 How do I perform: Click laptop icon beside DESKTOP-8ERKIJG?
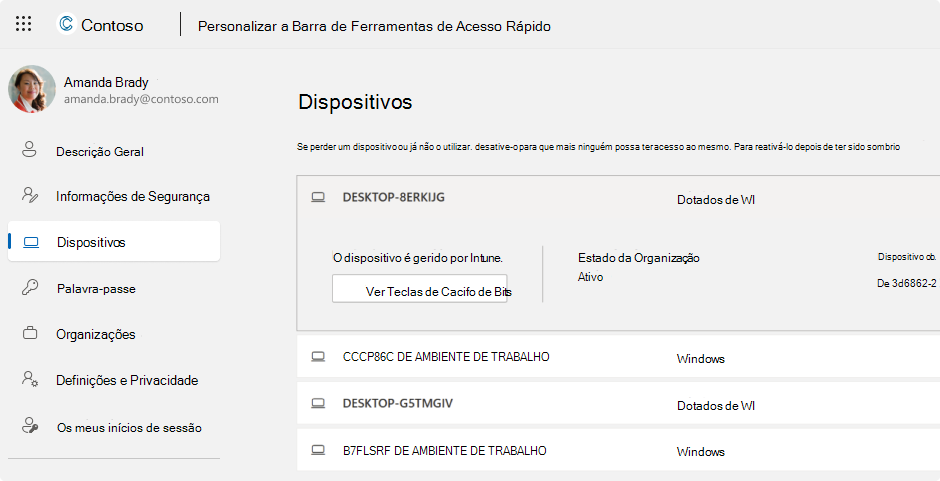tap(318, 197)
